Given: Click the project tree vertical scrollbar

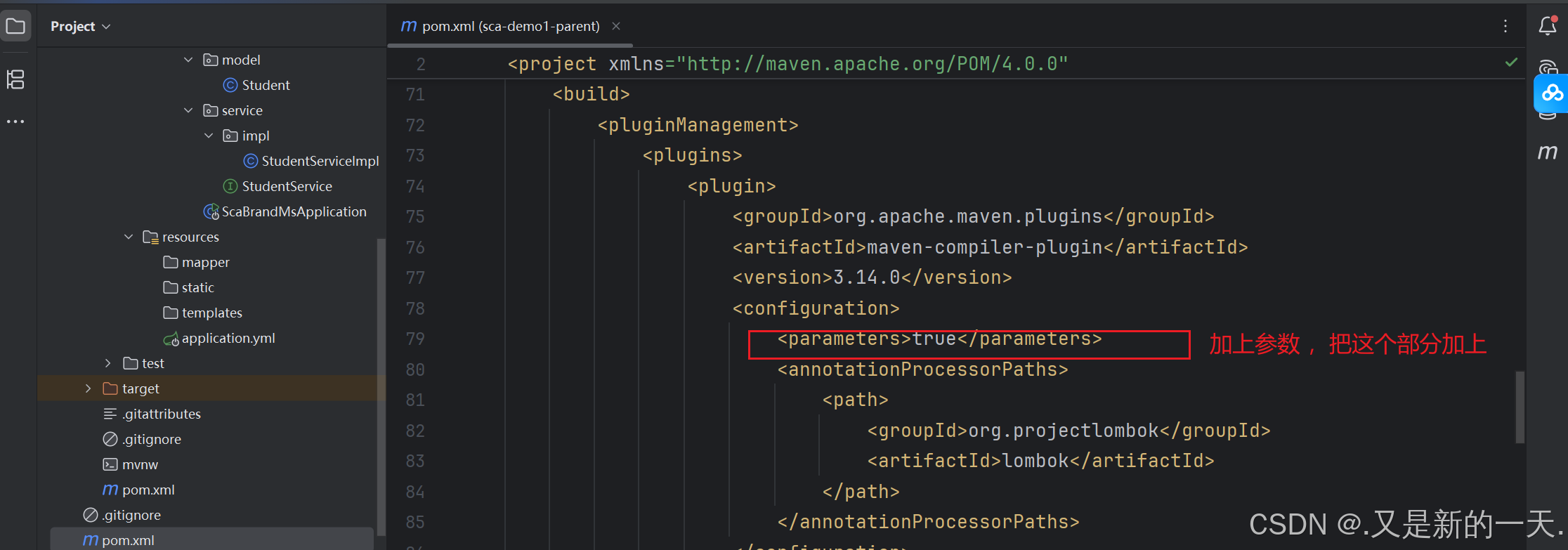Looking at the screenshot, I should coord(381,386).
